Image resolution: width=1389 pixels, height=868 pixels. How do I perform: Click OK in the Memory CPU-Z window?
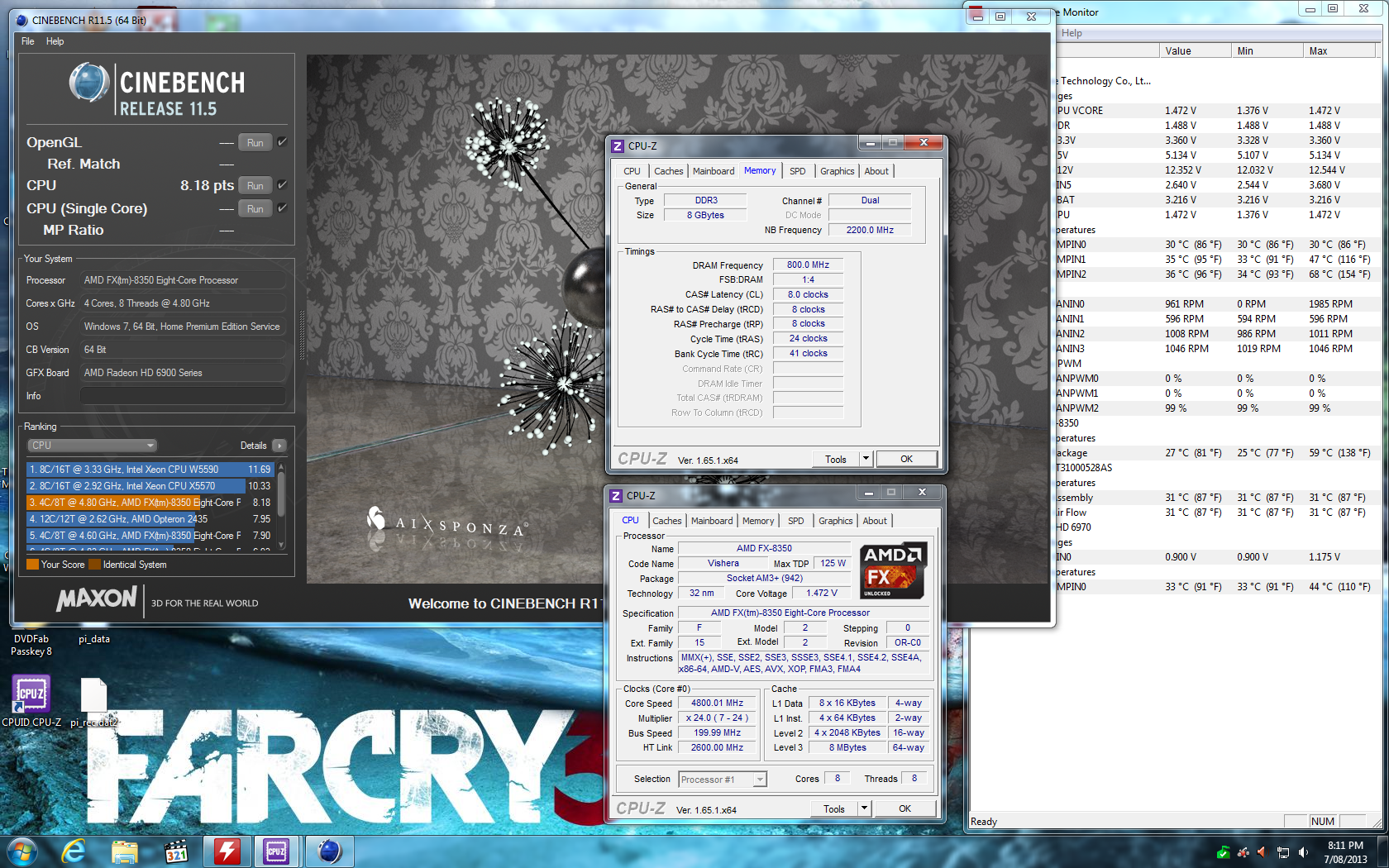point(906,459)
